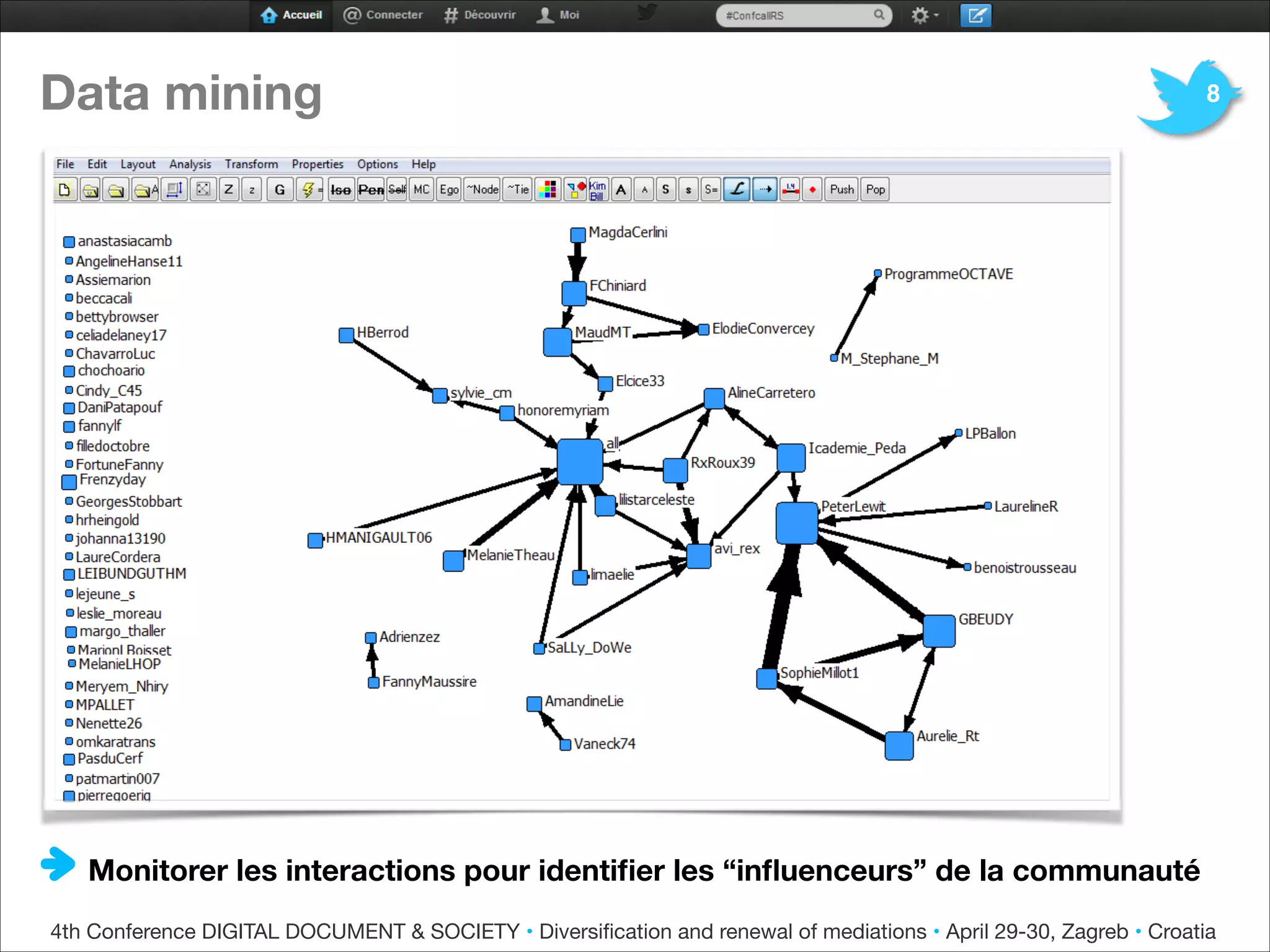Click the Push button

click(x=842, y=190)
